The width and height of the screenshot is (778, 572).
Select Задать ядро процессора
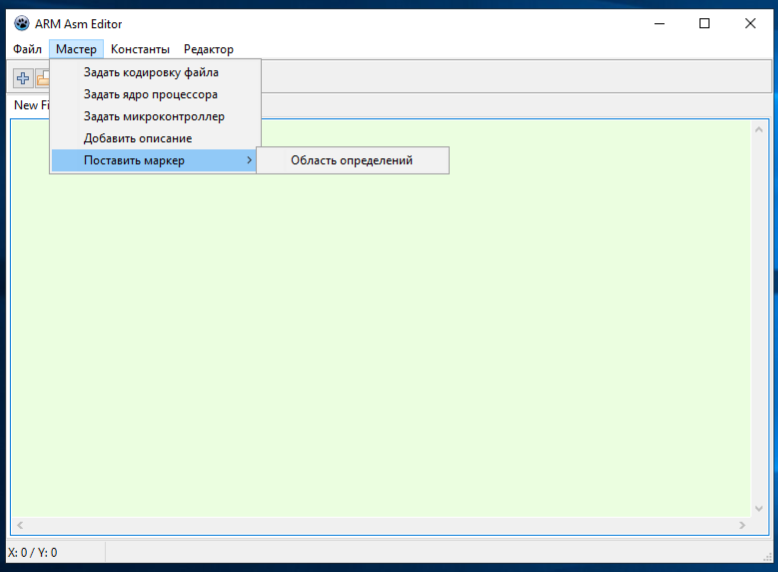pos(154,94)
